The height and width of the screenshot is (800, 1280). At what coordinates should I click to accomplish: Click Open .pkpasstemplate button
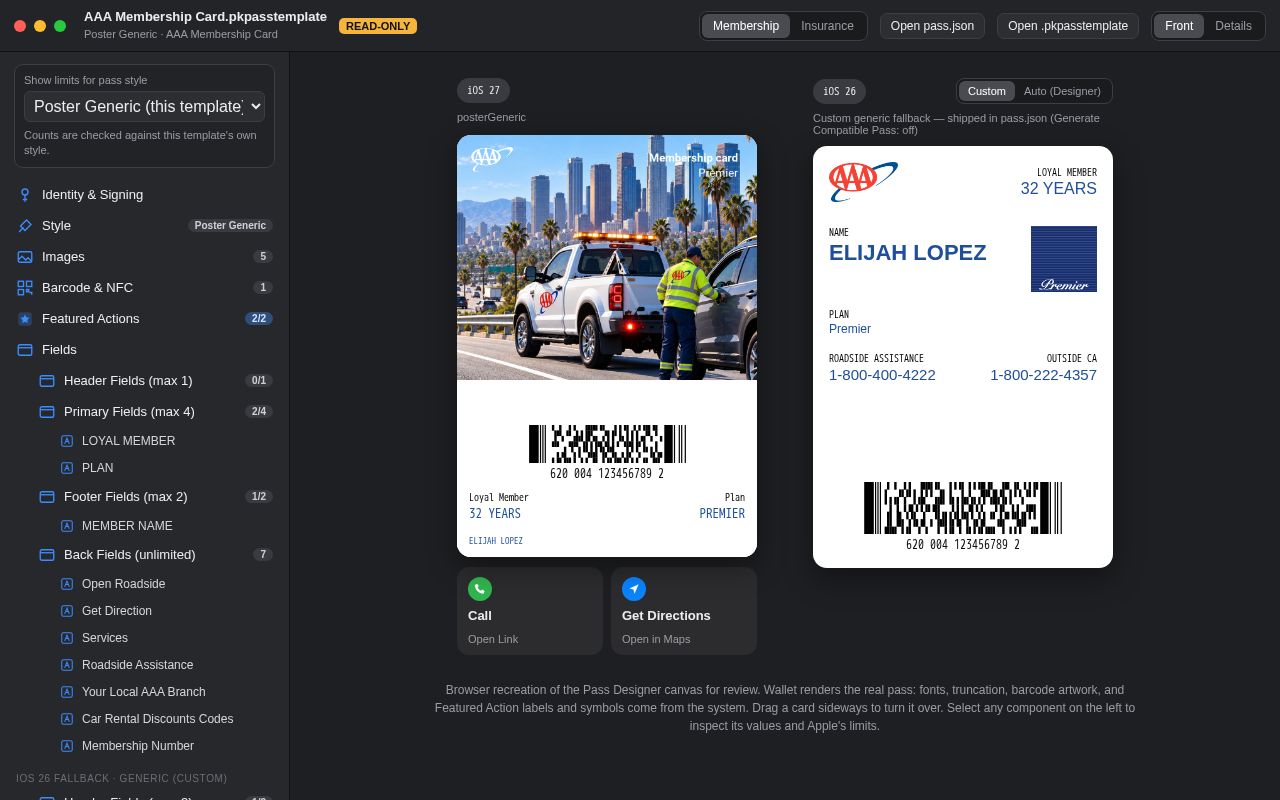pos(1068,26)
